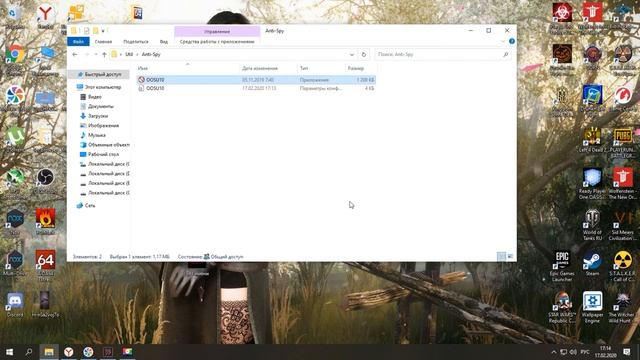Expand the address bar history dropdown
The width and height of the screenshot is (640, 360).
click(x=352, y=54)
